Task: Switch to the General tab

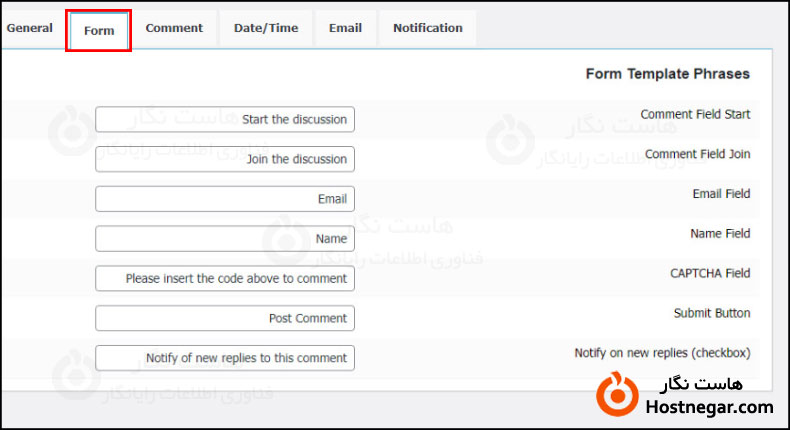Action: 30,28
